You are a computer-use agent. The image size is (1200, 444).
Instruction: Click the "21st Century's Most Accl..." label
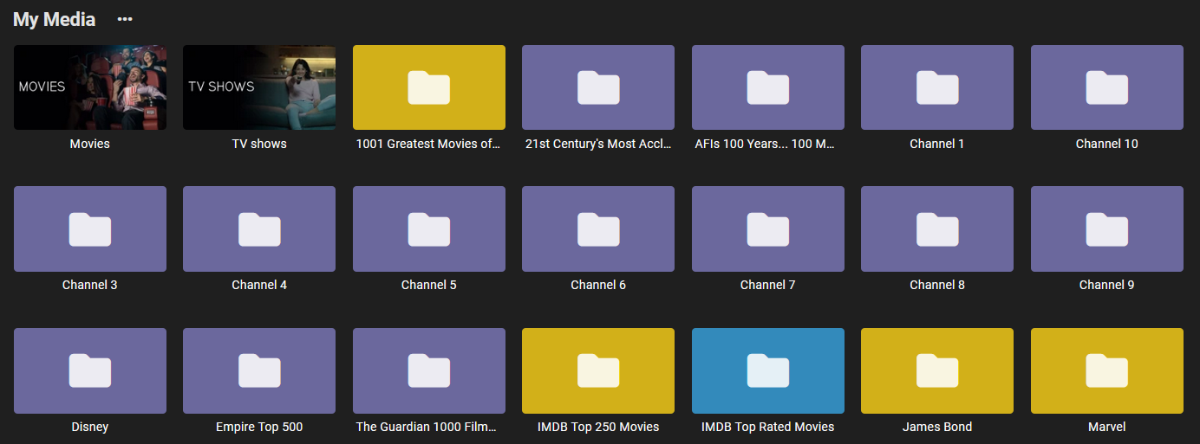point(598,144)
